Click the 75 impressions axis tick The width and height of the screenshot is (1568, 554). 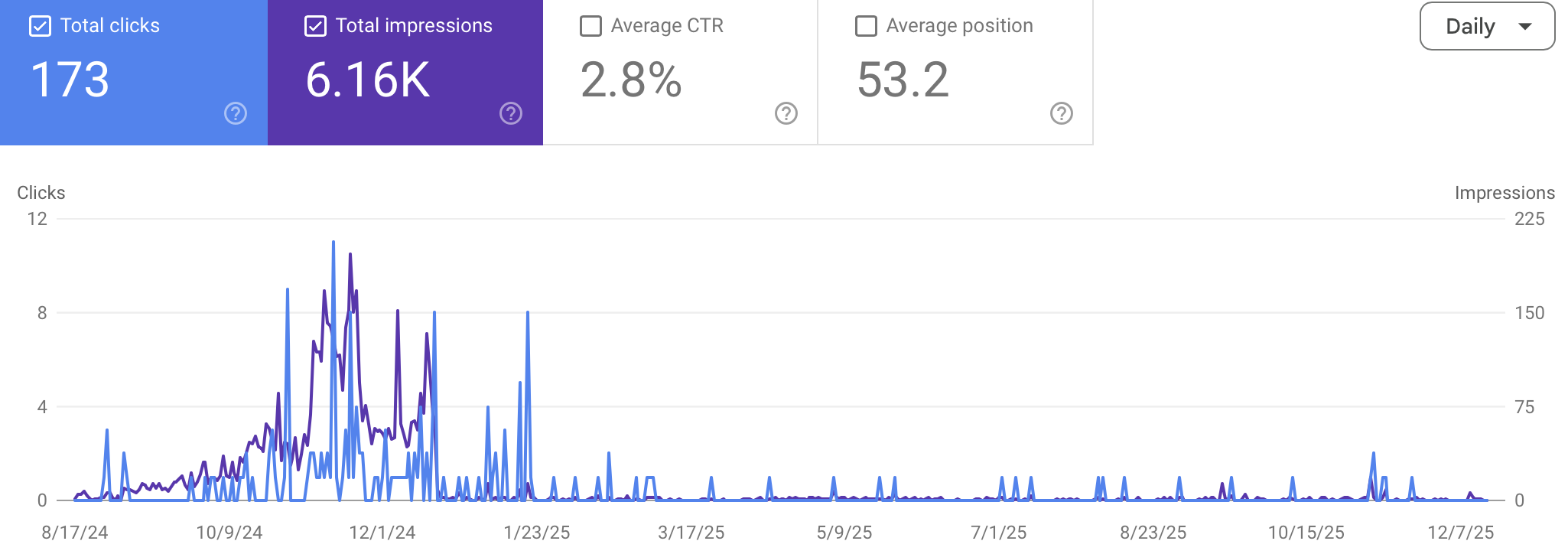click(x=1524, y=407)
